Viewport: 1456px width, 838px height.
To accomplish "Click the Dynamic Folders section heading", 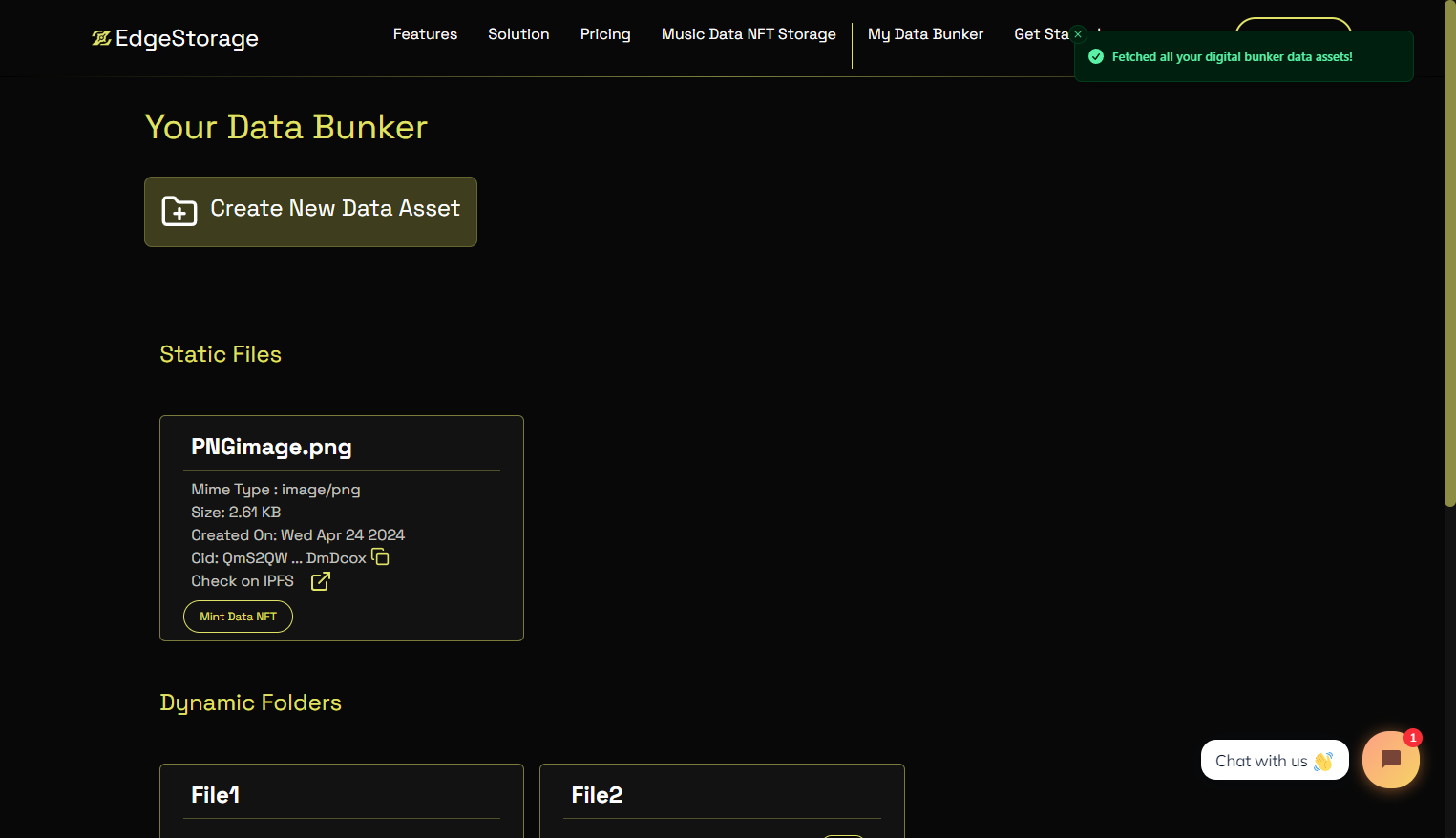I will coord(250,702).
